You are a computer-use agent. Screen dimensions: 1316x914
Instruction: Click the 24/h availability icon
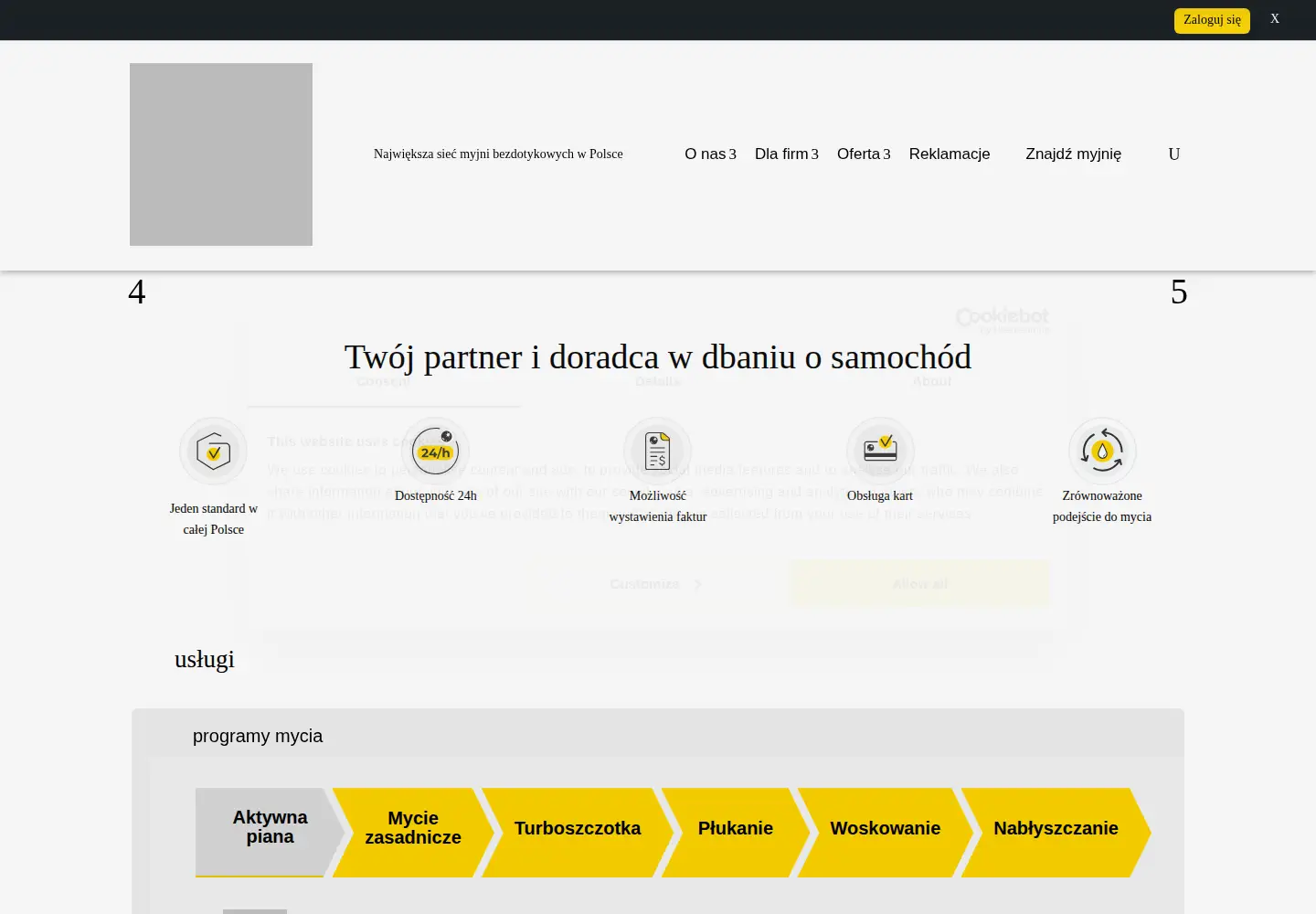click(x=436, y=452)
